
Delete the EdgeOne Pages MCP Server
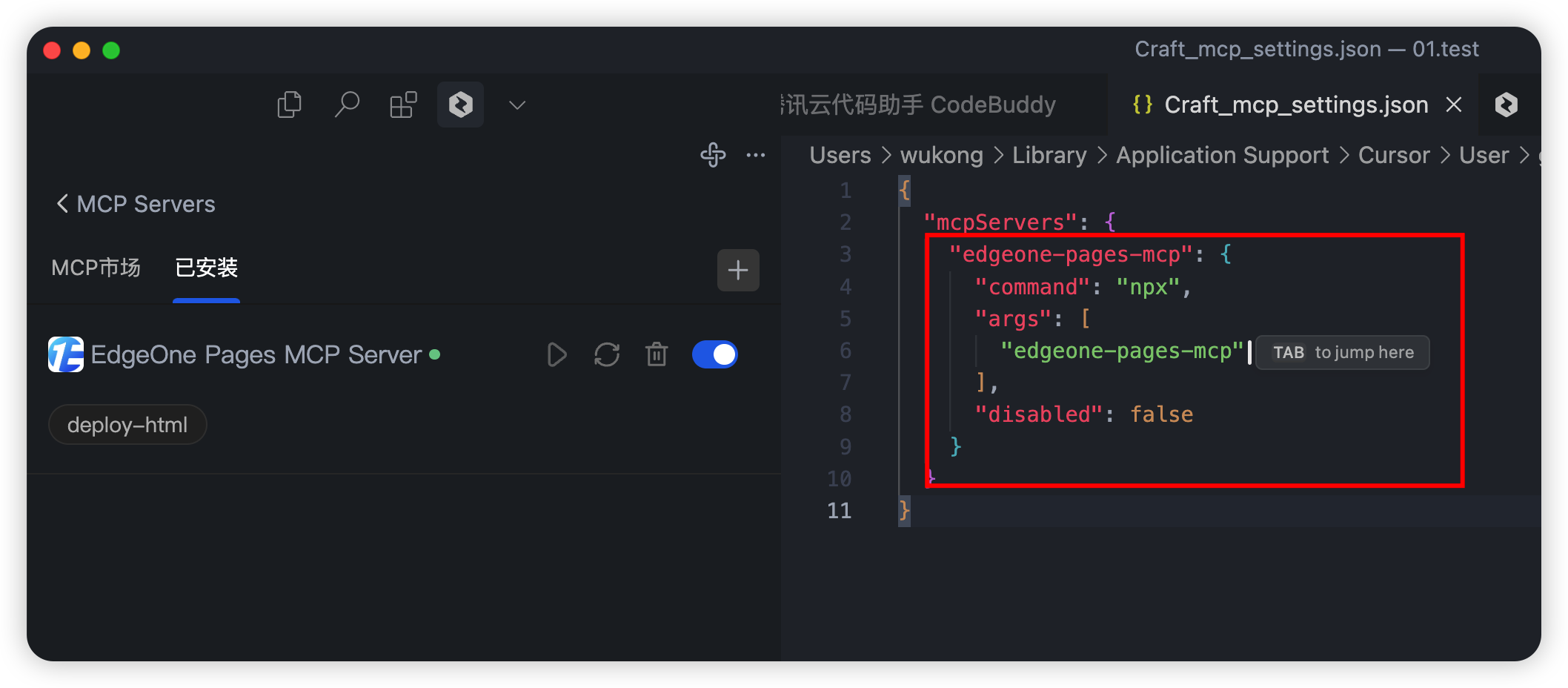(x=657, y=355)
